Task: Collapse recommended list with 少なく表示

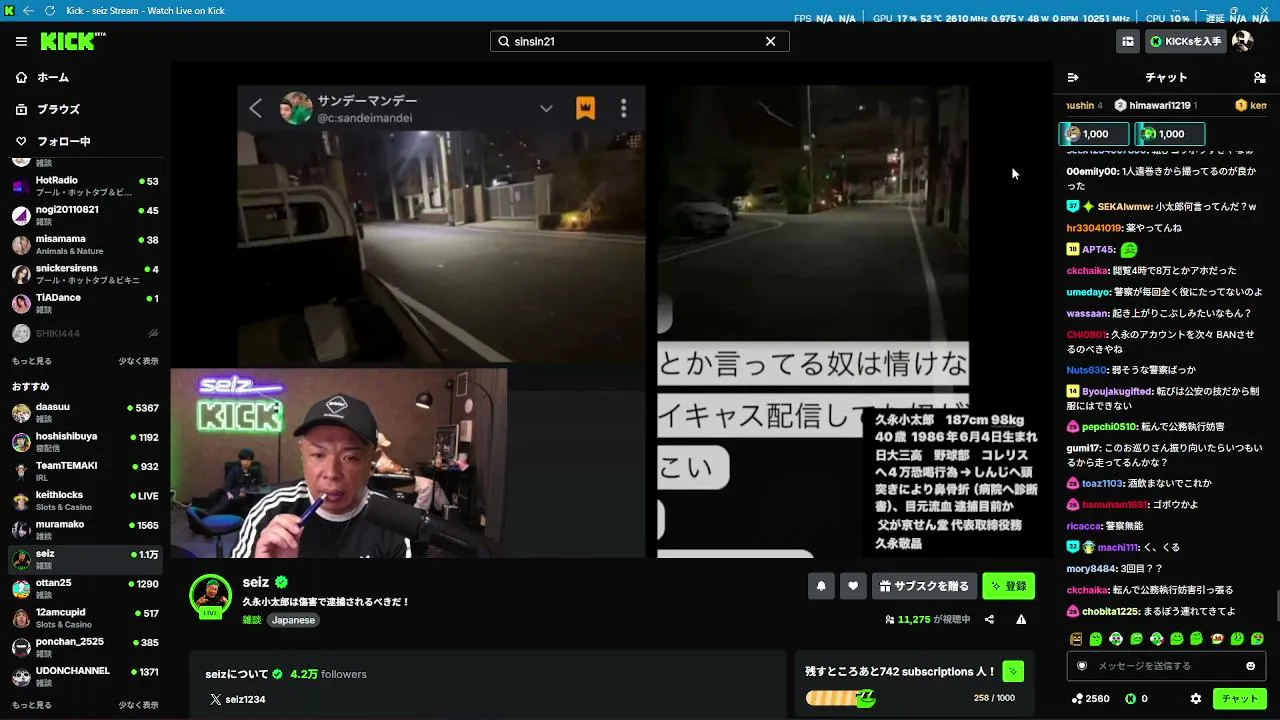Action: (138, 705)
